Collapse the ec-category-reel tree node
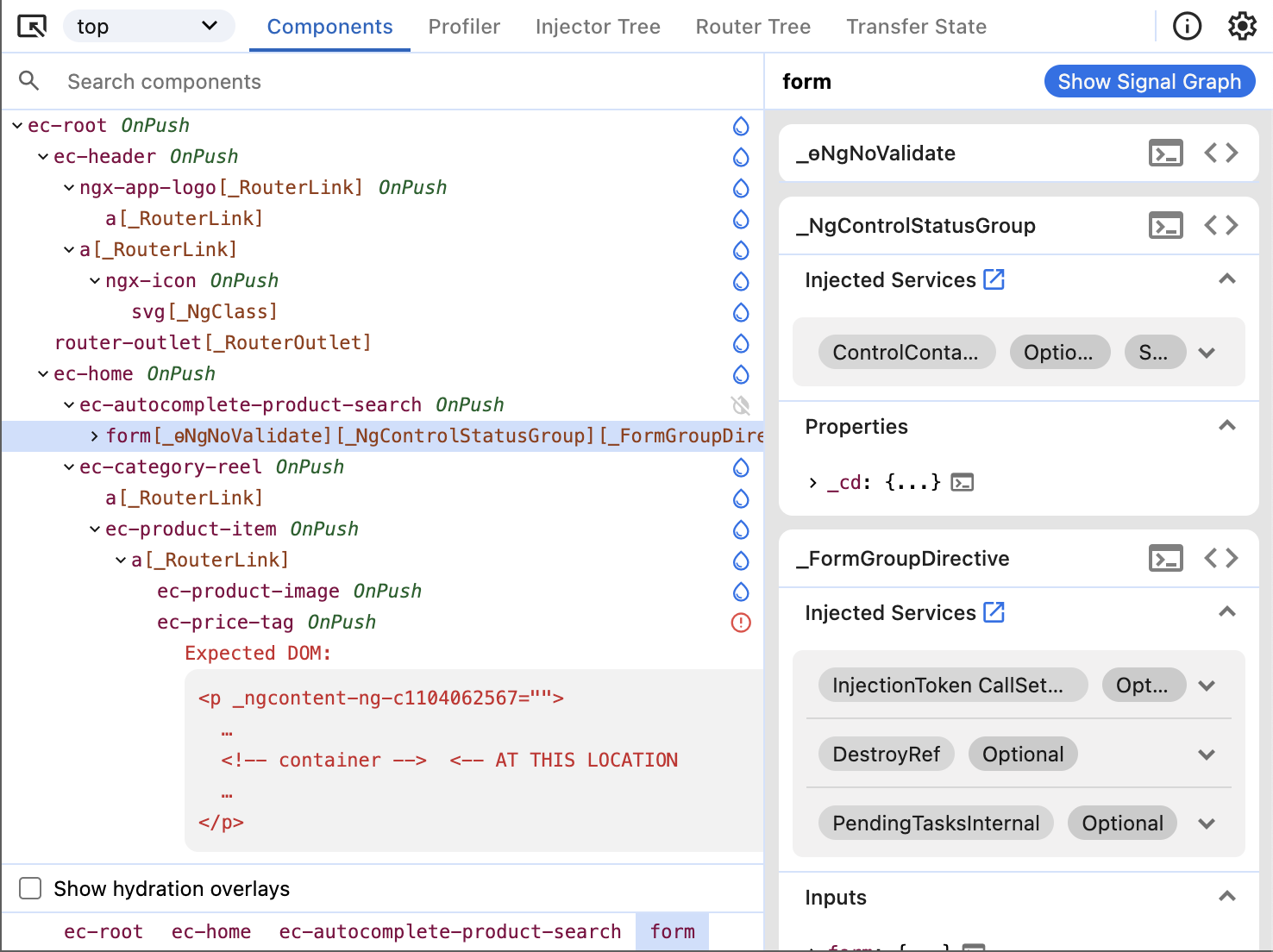The image size is (1273, 952). click(69, 467)
